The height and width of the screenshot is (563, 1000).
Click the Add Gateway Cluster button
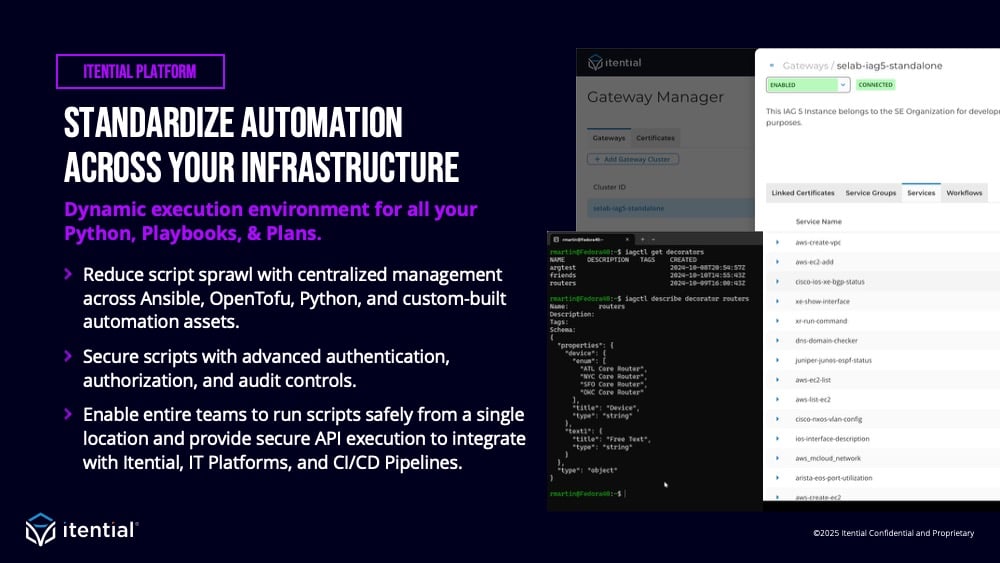(633, 159)
